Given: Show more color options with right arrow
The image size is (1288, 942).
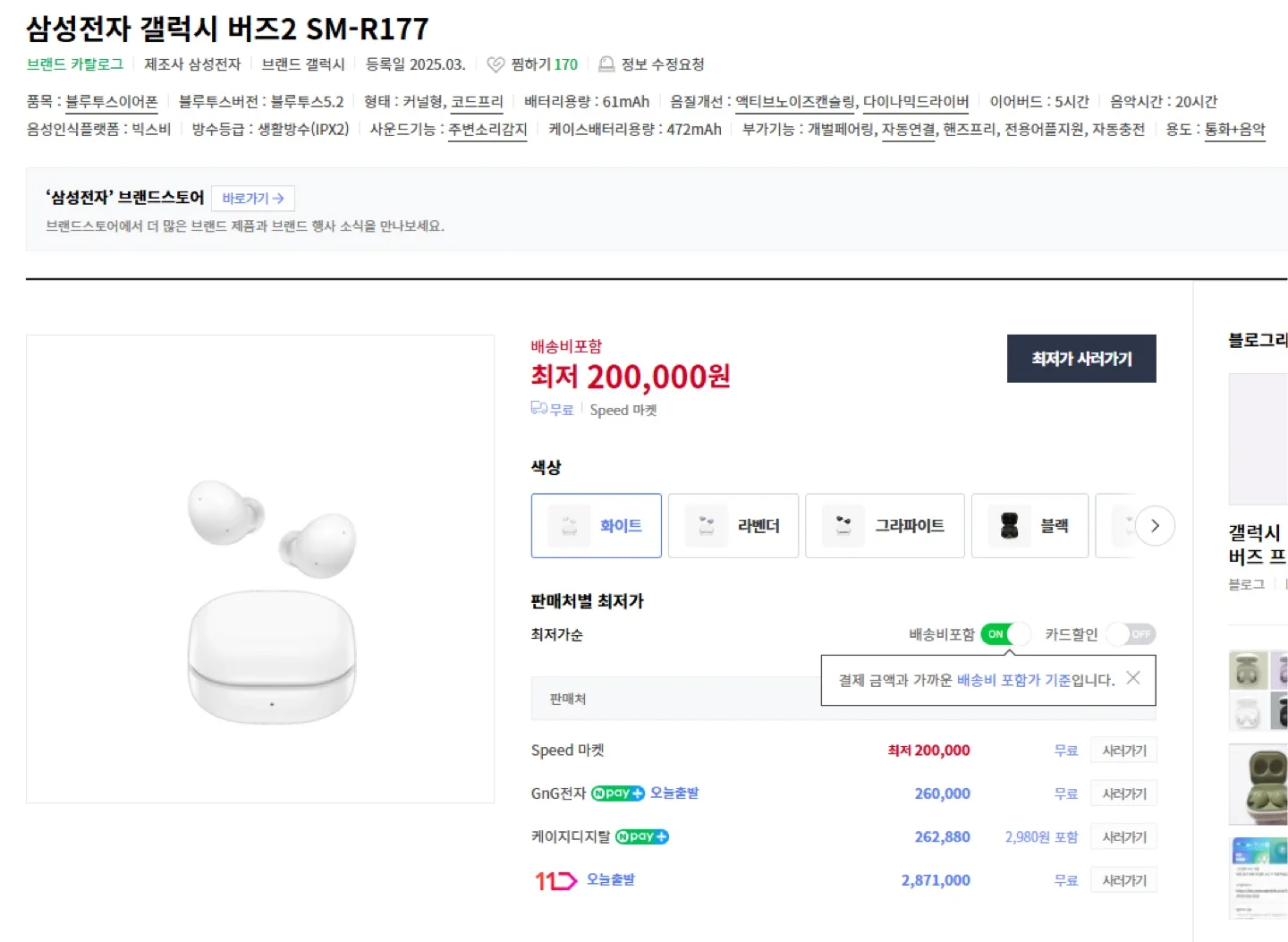Looking at the screenshot, I should point(1155,526).
